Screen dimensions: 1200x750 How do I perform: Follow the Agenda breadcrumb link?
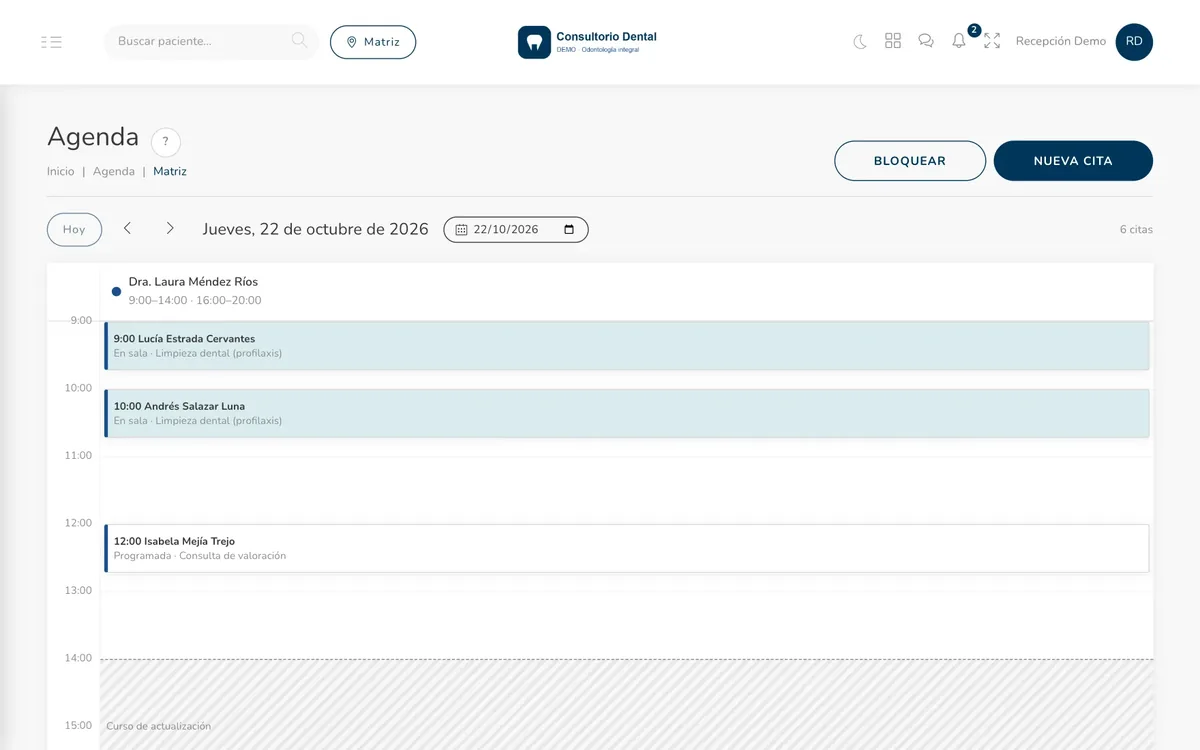click(x=114, y=172)
